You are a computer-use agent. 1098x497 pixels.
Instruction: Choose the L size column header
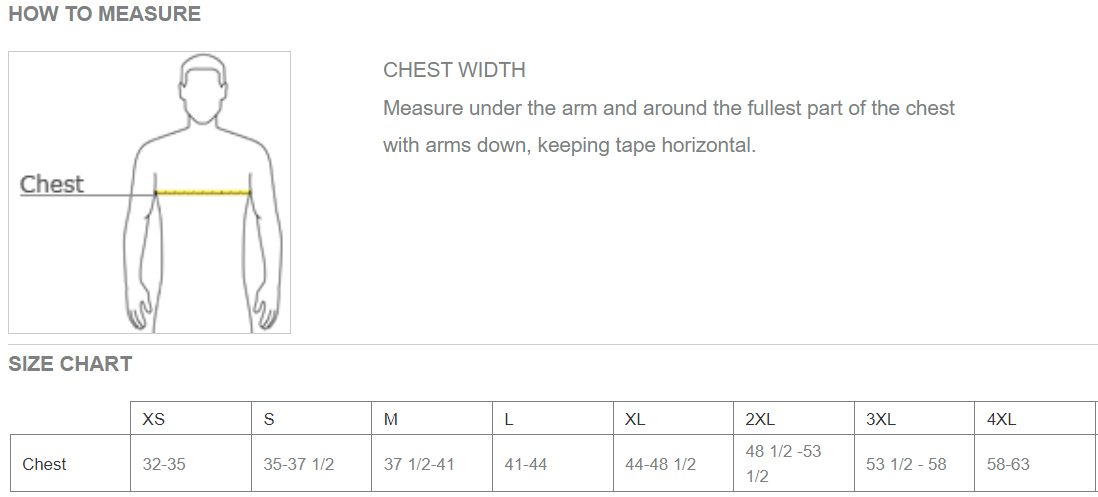click(509, 419)
